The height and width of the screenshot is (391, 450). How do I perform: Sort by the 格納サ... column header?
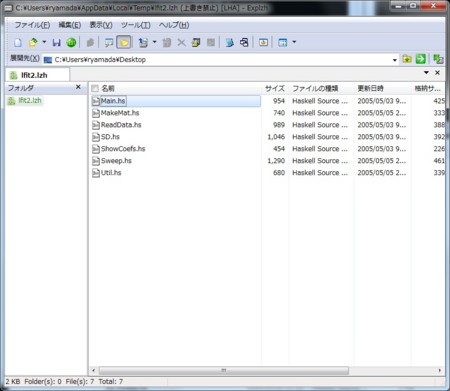click(x=428, y=88)
